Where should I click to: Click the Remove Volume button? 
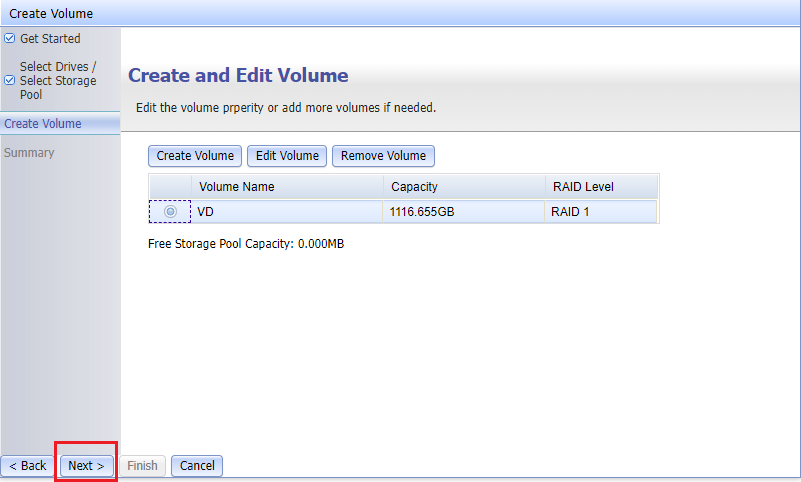point(383,156)
